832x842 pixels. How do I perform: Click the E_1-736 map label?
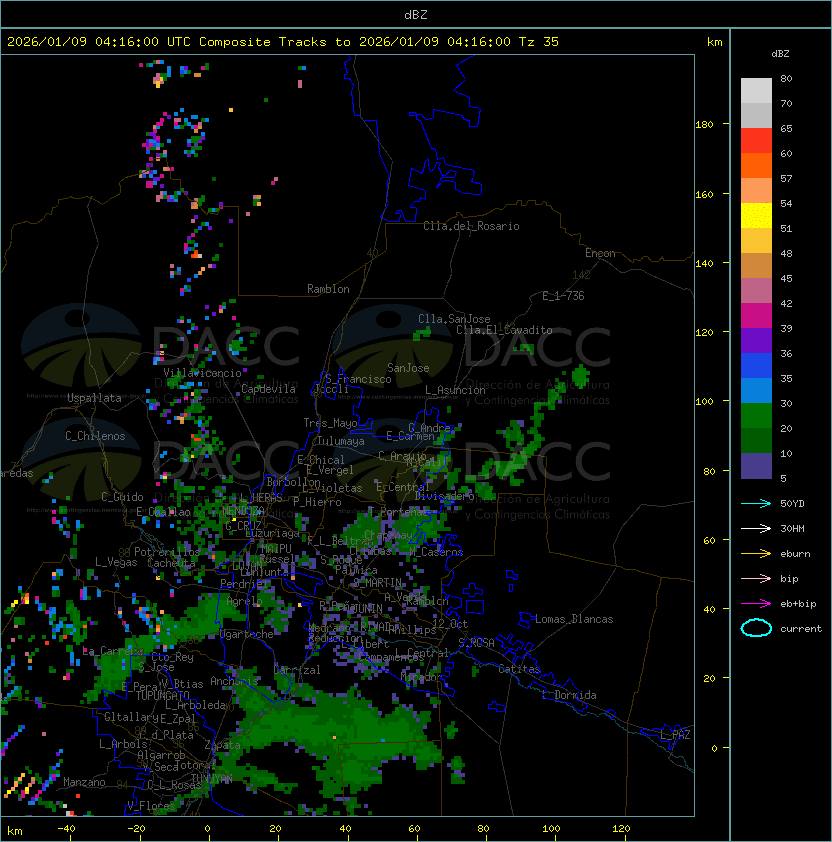(563, 296)
